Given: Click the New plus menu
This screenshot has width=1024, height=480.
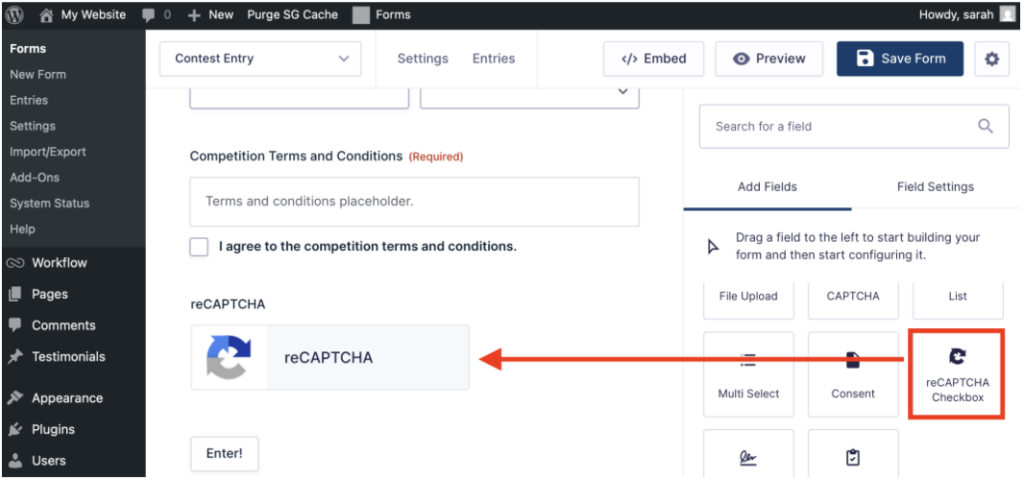Looking at the screenshot, I should coord(210,14).
